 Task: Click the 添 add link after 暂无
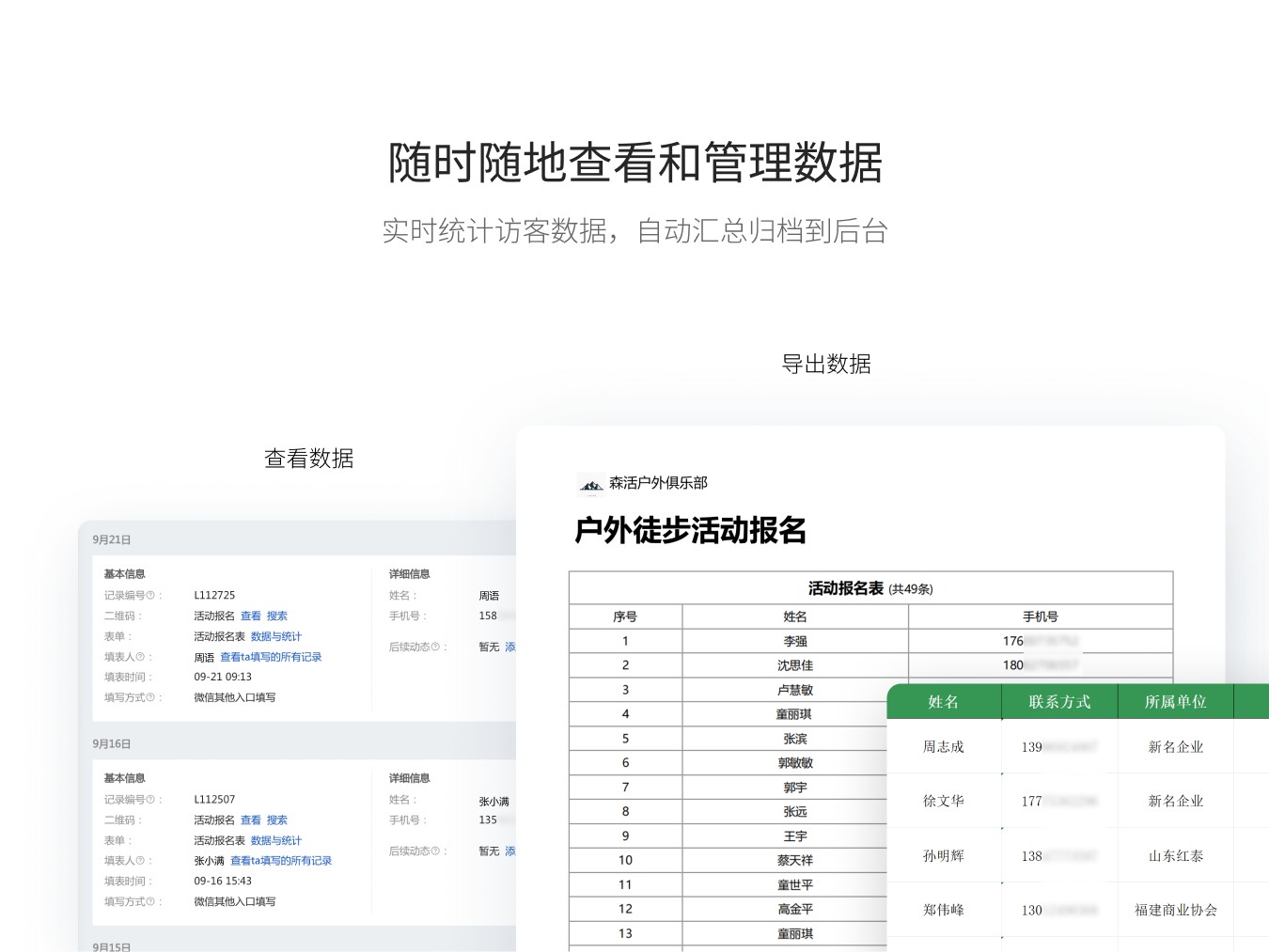[x=511, y=647]
